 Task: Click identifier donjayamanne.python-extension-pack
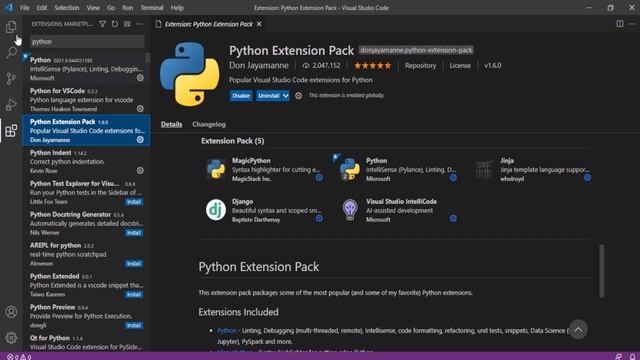(416, 50)
